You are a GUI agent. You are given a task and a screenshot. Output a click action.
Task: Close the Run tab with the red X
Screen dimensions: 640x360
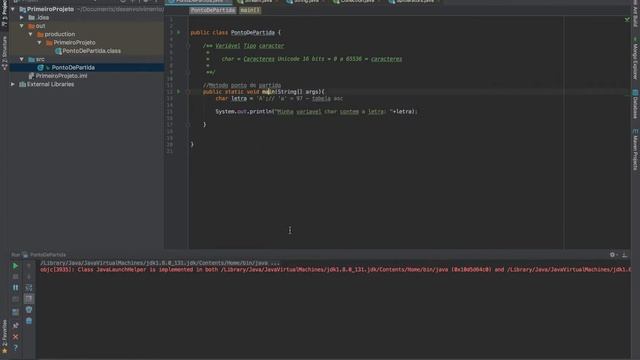click(x=15, y=337)
